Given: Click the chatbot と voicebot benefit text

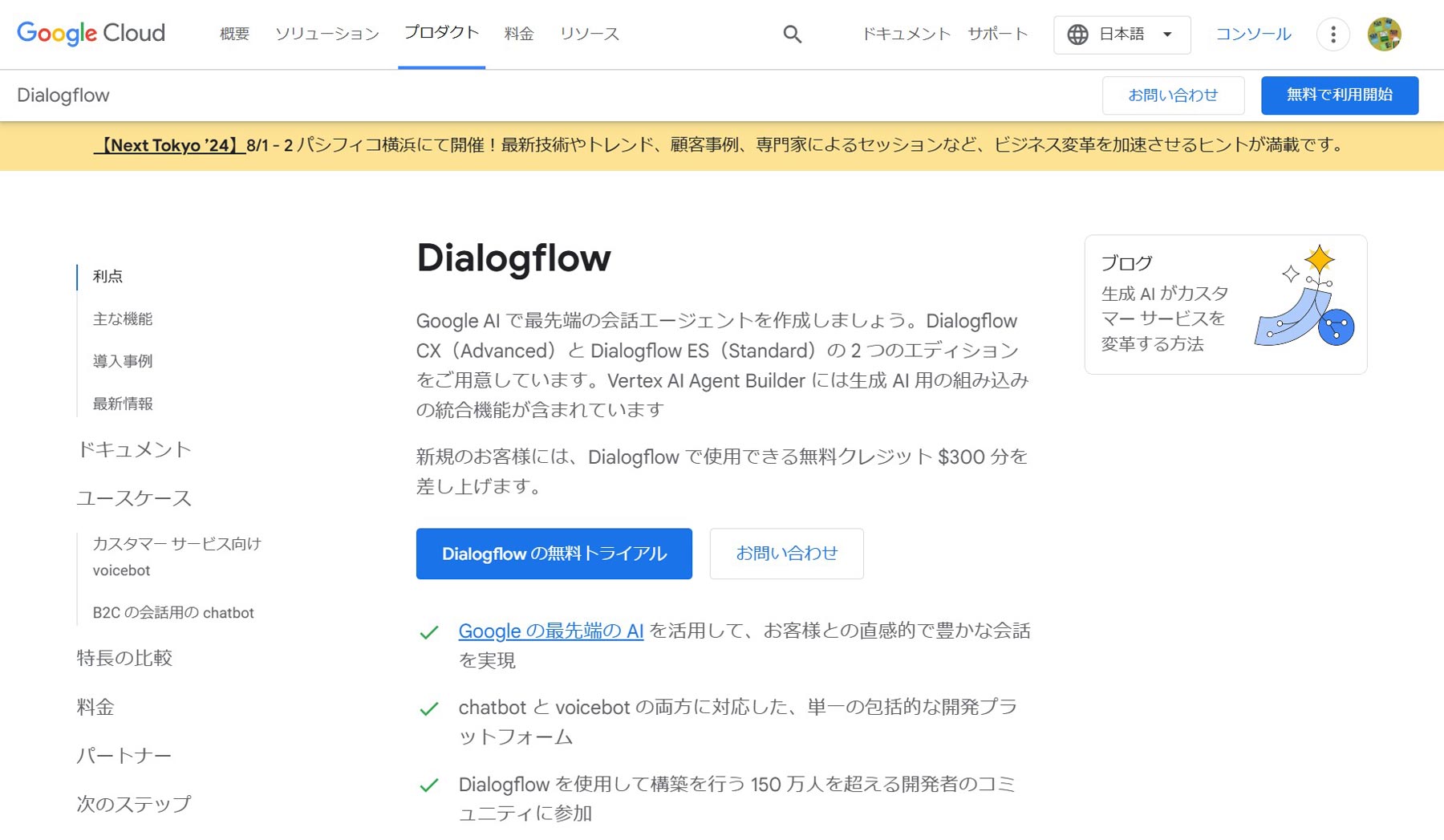Looking at the screenshot, I should [x=738, y=722].
